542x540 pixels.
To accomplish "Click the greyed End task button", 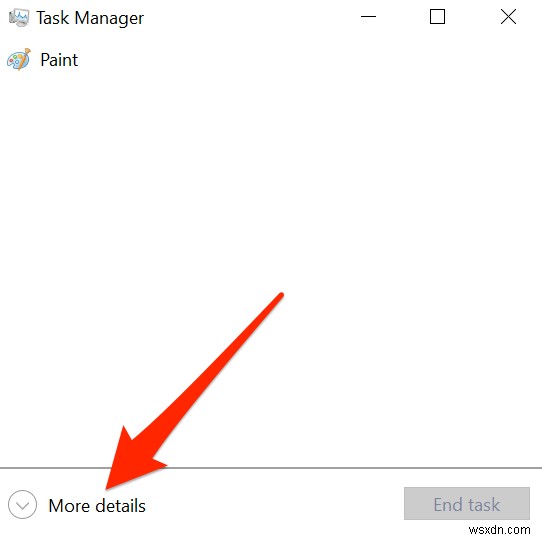I will (467, 504).
